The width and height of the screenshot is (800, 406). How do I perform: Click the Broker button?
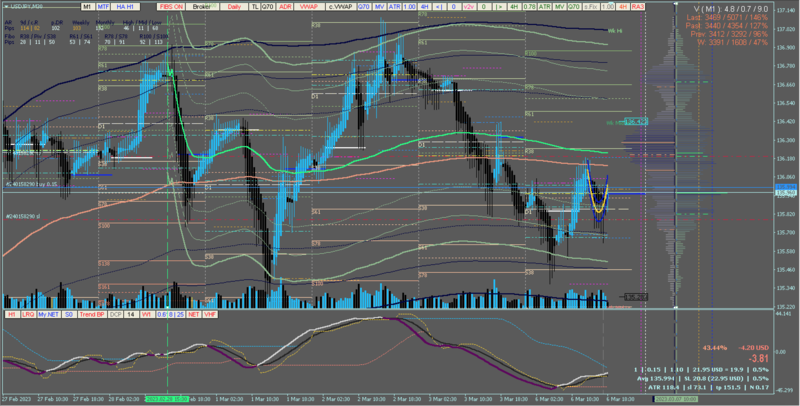coord(202,7)
